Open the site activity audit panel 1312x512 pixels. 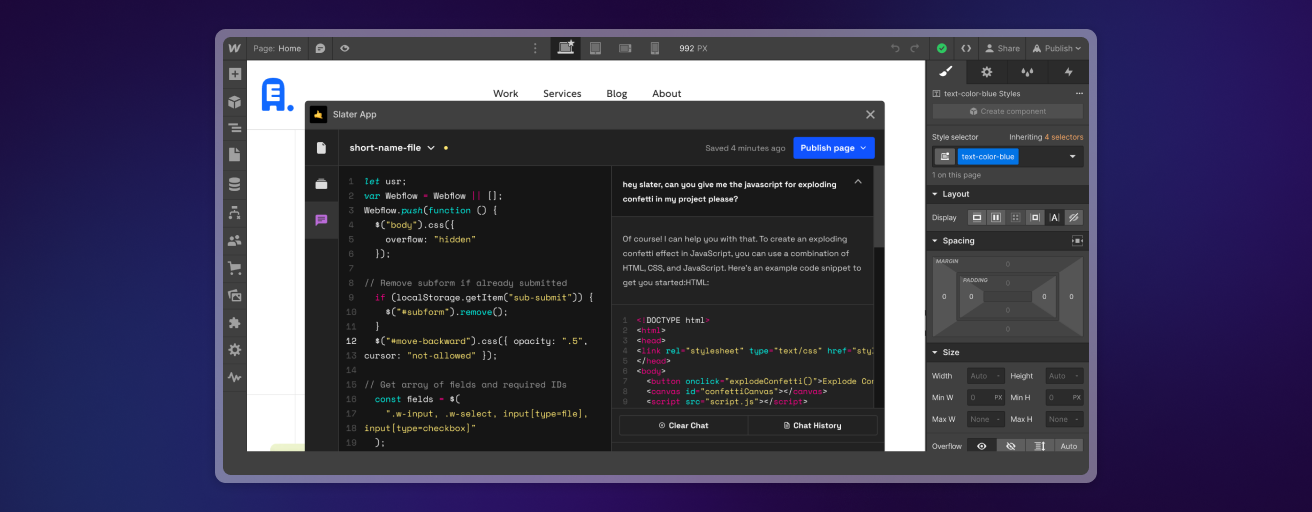234,378
